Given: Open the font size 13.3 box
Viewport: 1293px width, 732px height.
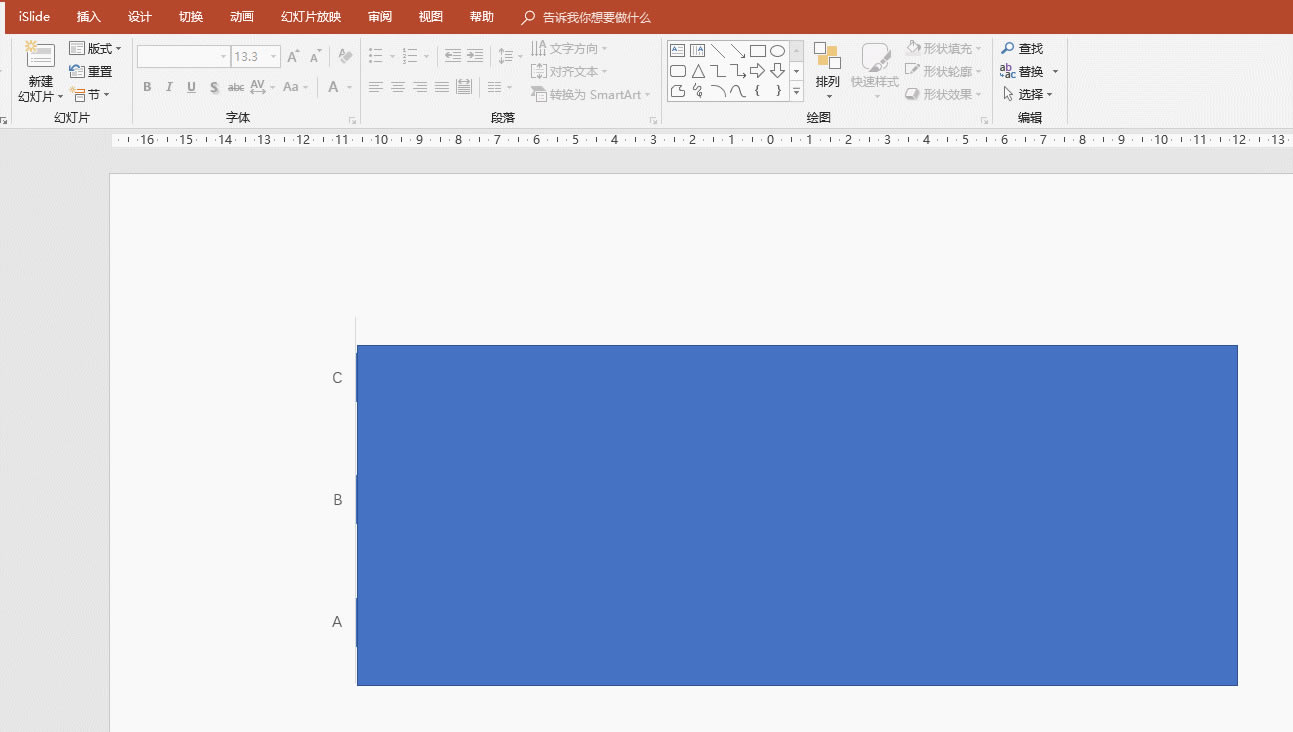Looking at the screenshot, I should [256, 56].
